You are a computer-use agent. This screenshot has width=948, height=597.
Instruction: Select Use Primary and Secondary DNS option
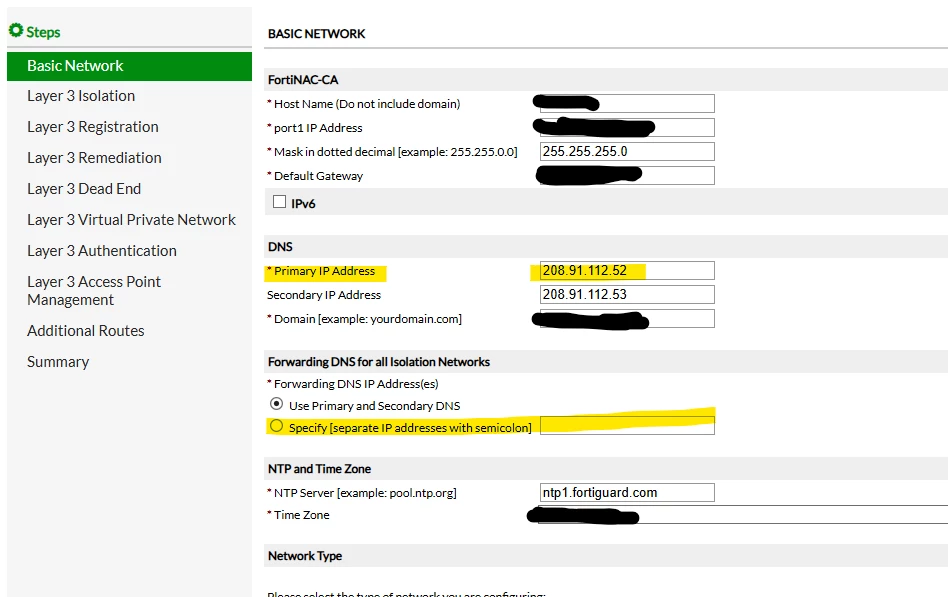pyautogui.click(x=276, y=403)
